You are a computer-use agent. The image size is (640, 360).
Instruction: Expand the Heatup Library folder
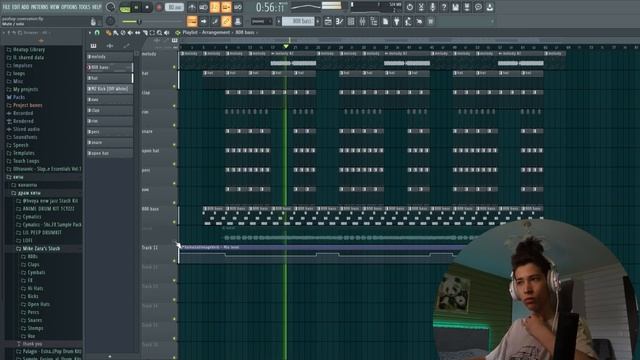pos(25,49)
